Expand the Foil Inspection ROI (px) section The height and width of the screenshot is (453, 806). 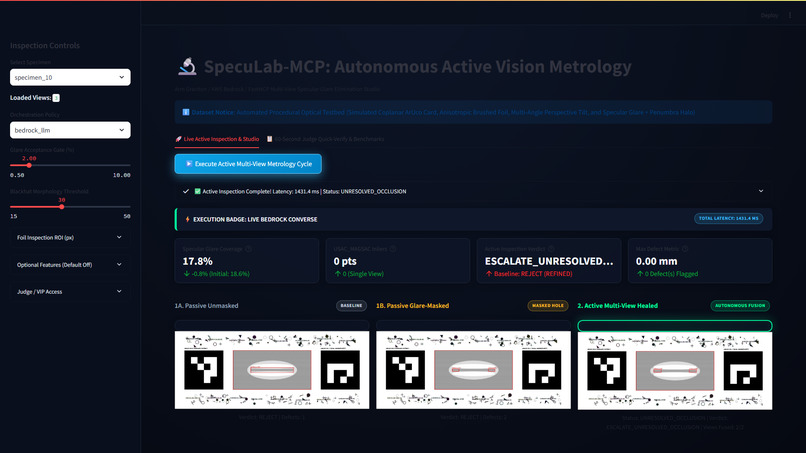tap(70, 238)
